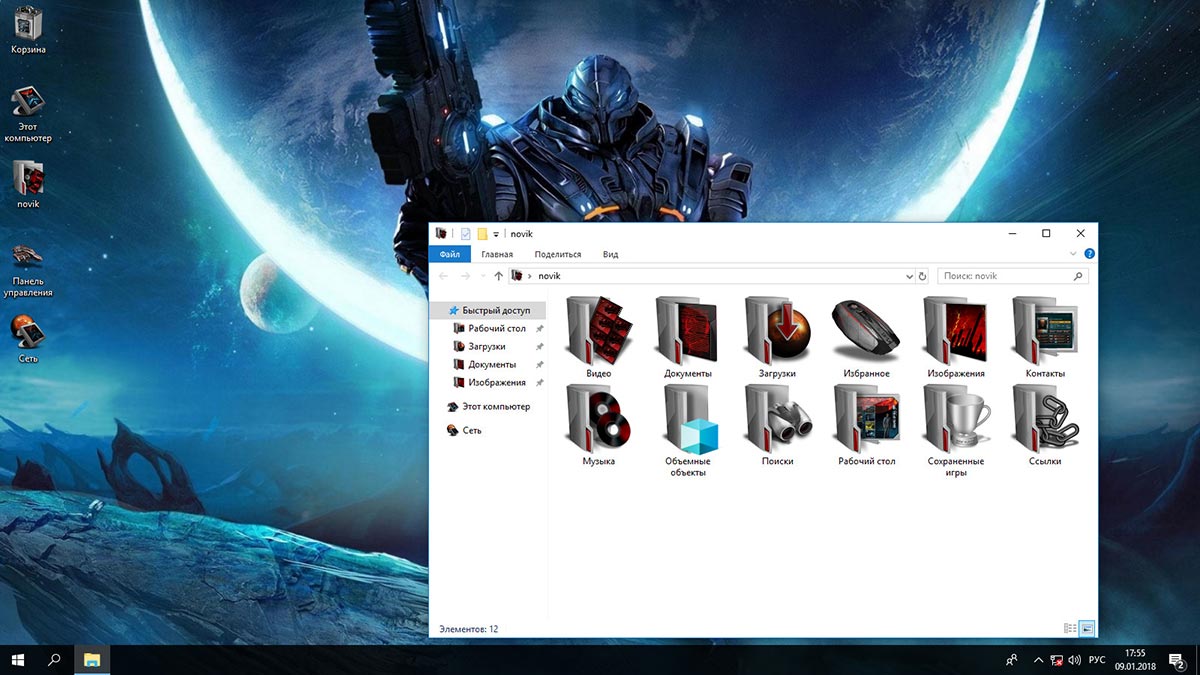Expand the address bar history dropdown
1200x675 pixels.
click(x=909, y=276)
